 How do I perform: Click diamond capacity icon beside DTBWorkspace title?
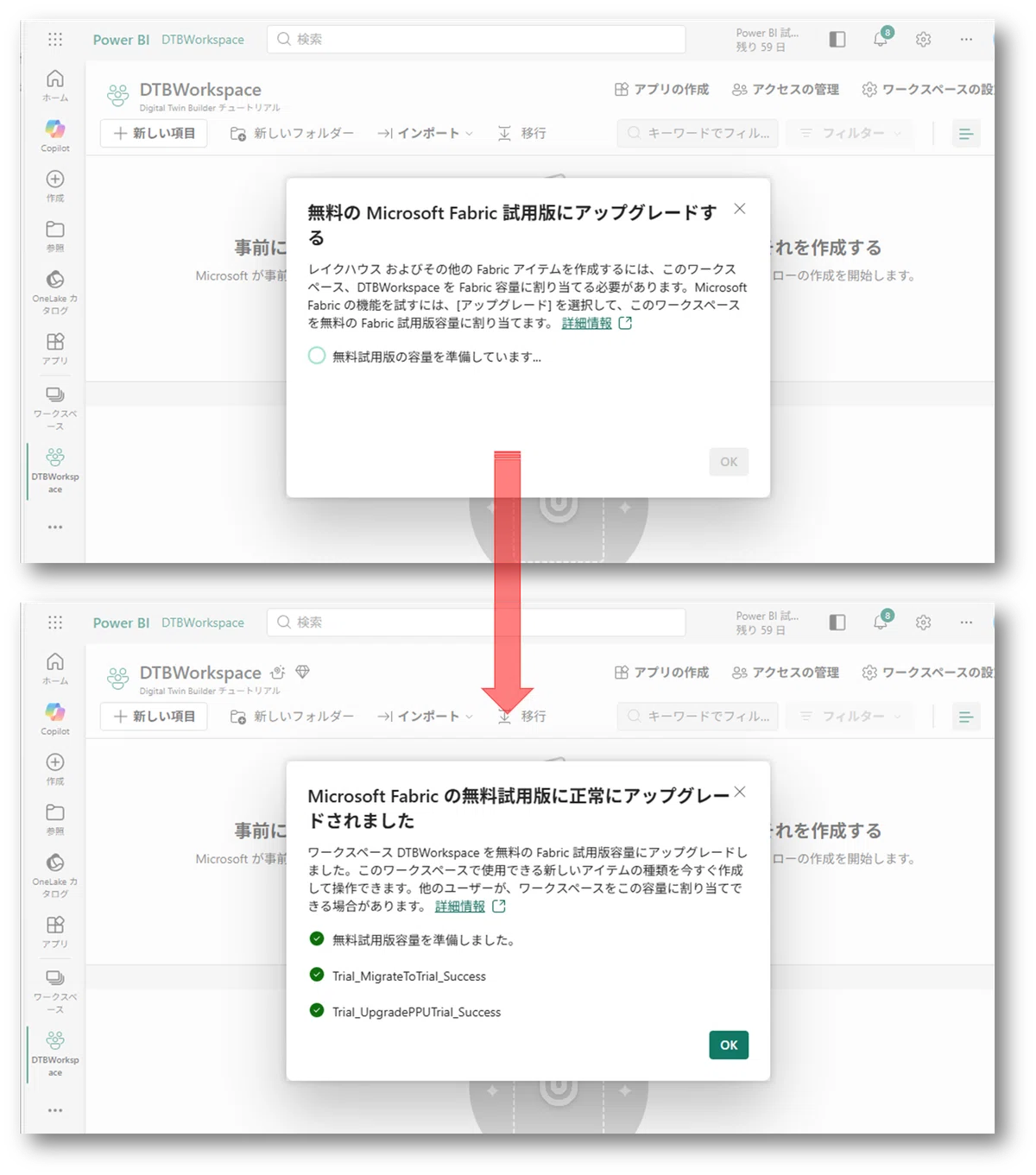tap(302, 672)
